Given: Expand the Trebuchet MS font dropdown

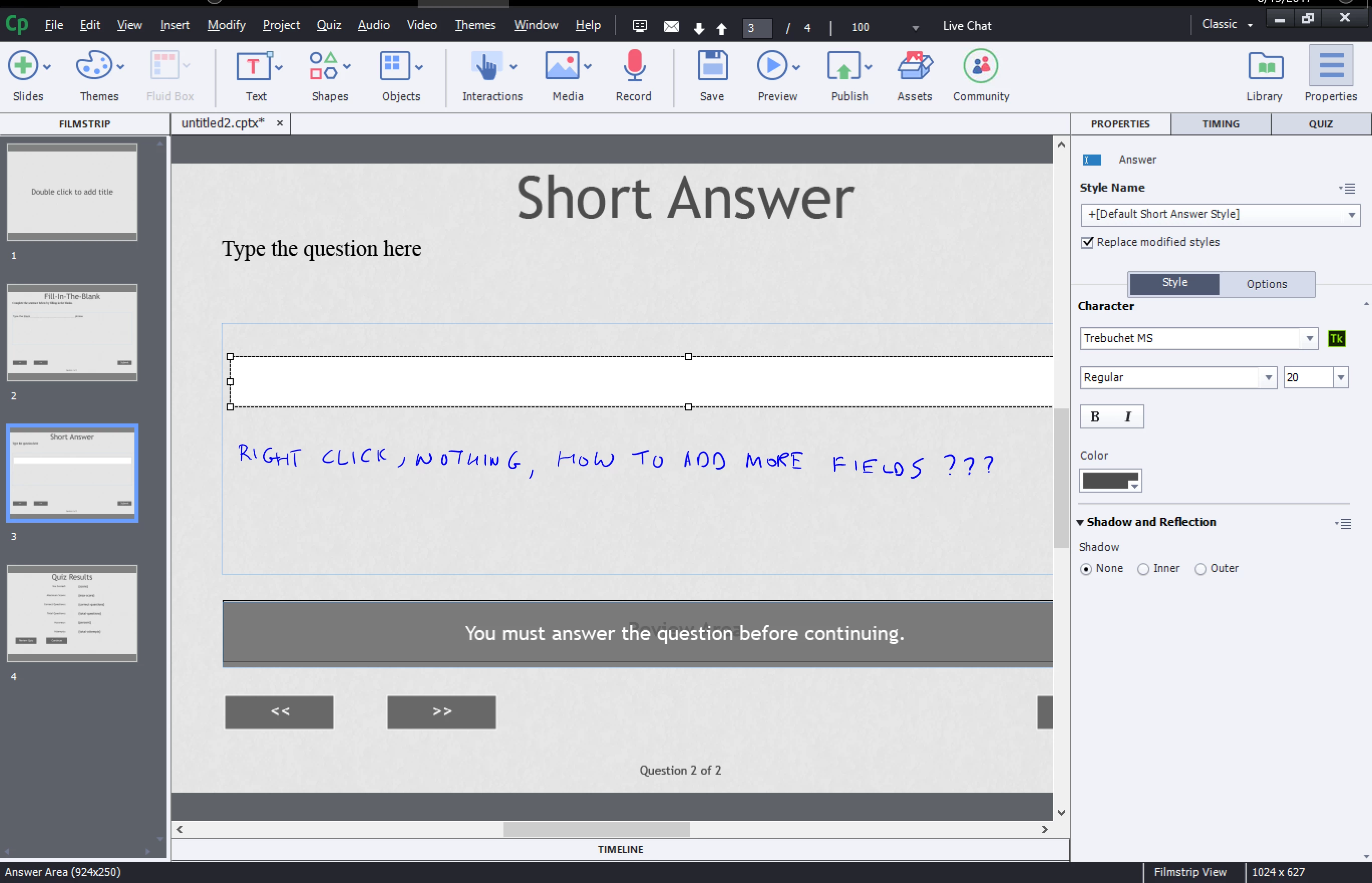Looking at the screenshot, I should (x=1309, y=338).
